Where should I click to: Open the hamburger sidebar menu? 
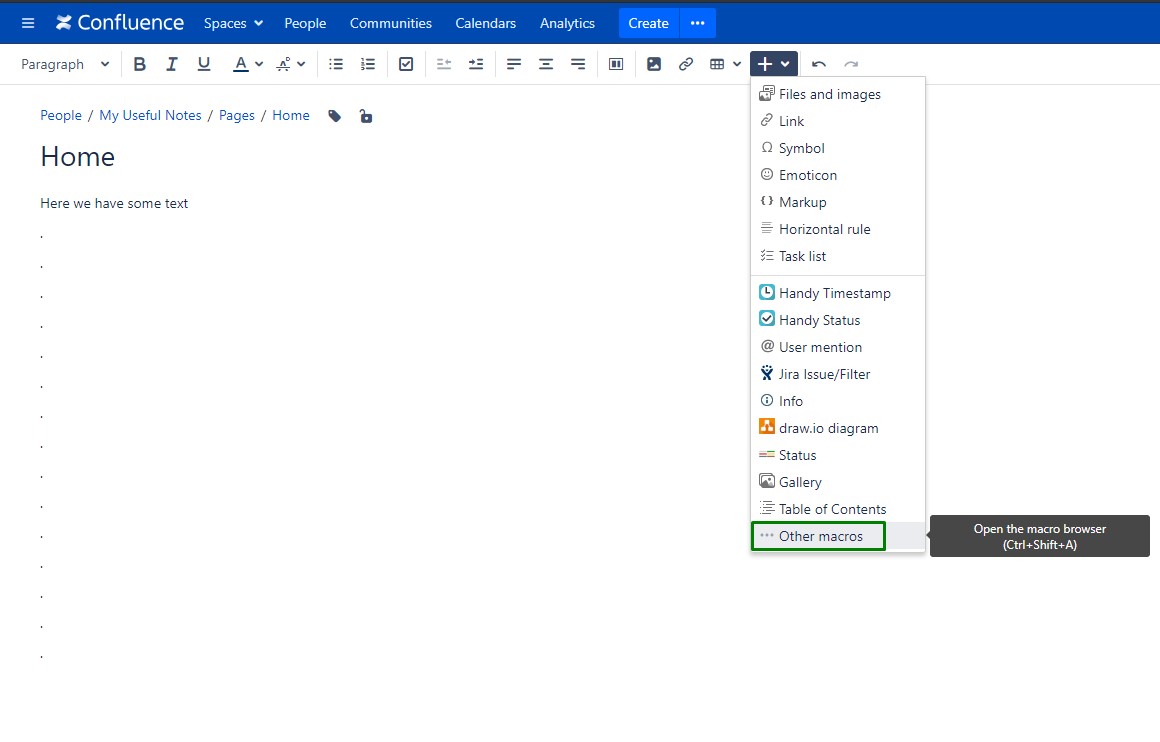coord(28,23)
